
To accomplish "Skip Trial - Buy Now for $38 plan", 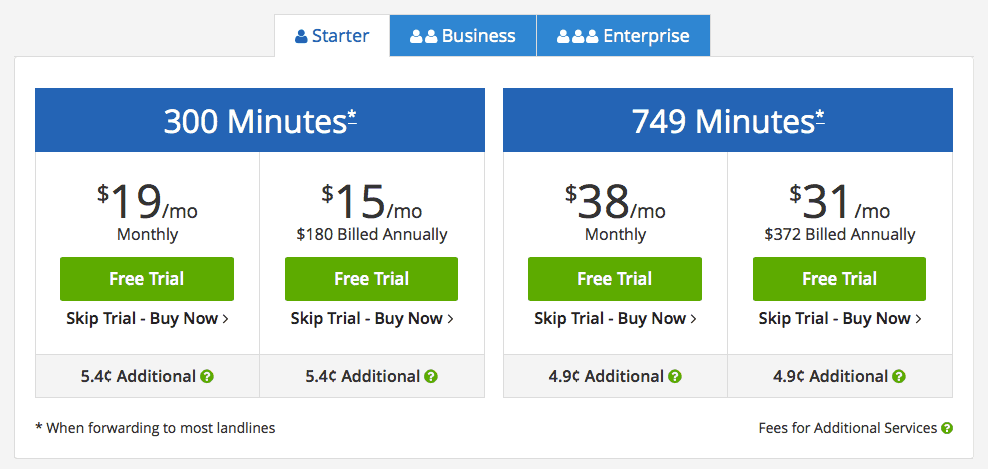I will [615, 318].
